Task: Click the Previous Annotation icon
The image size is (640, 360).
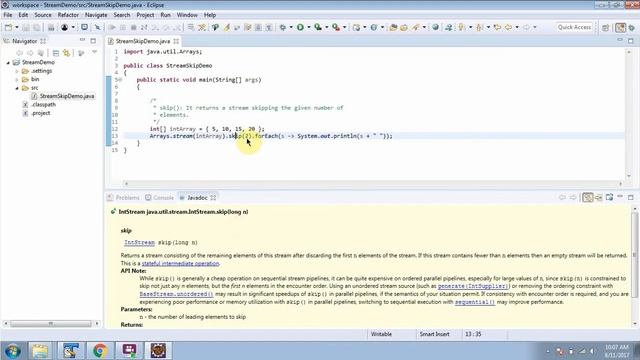Action: click(x=479, y=27)
